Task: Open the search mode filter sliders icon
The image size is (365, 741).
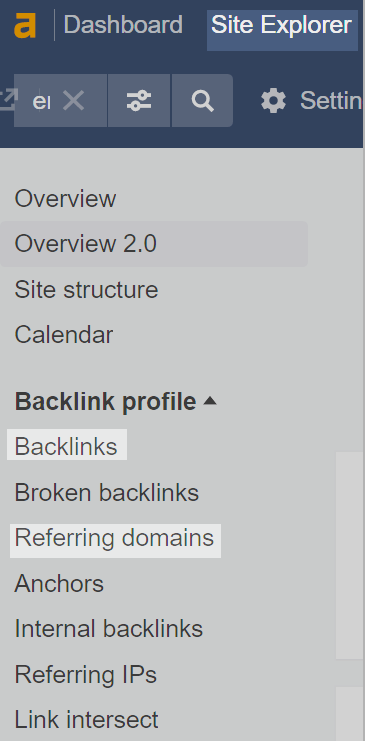Action: (139, 101)
